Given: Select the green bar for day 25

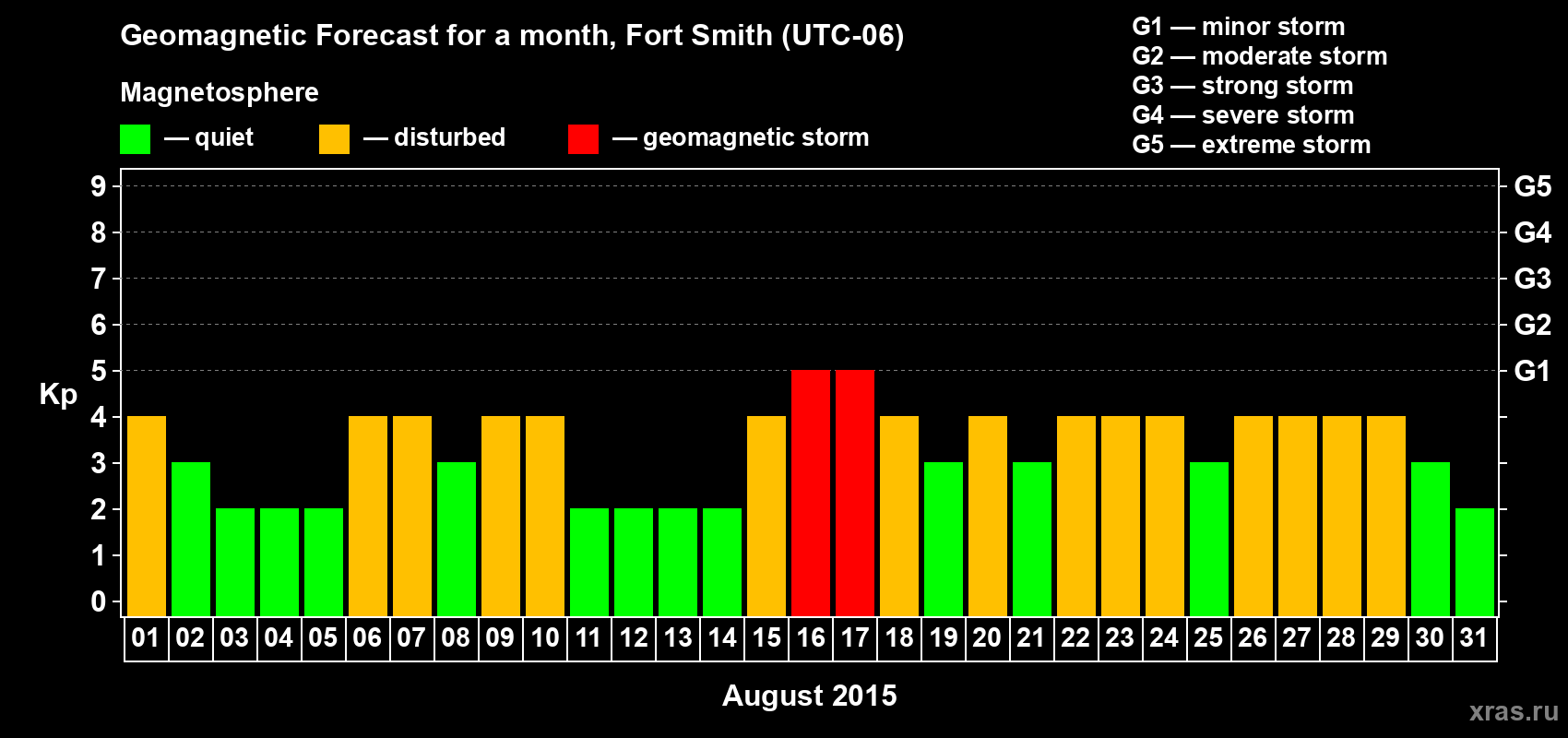Looking at the screenshot, I should [x=1209, y=540].
